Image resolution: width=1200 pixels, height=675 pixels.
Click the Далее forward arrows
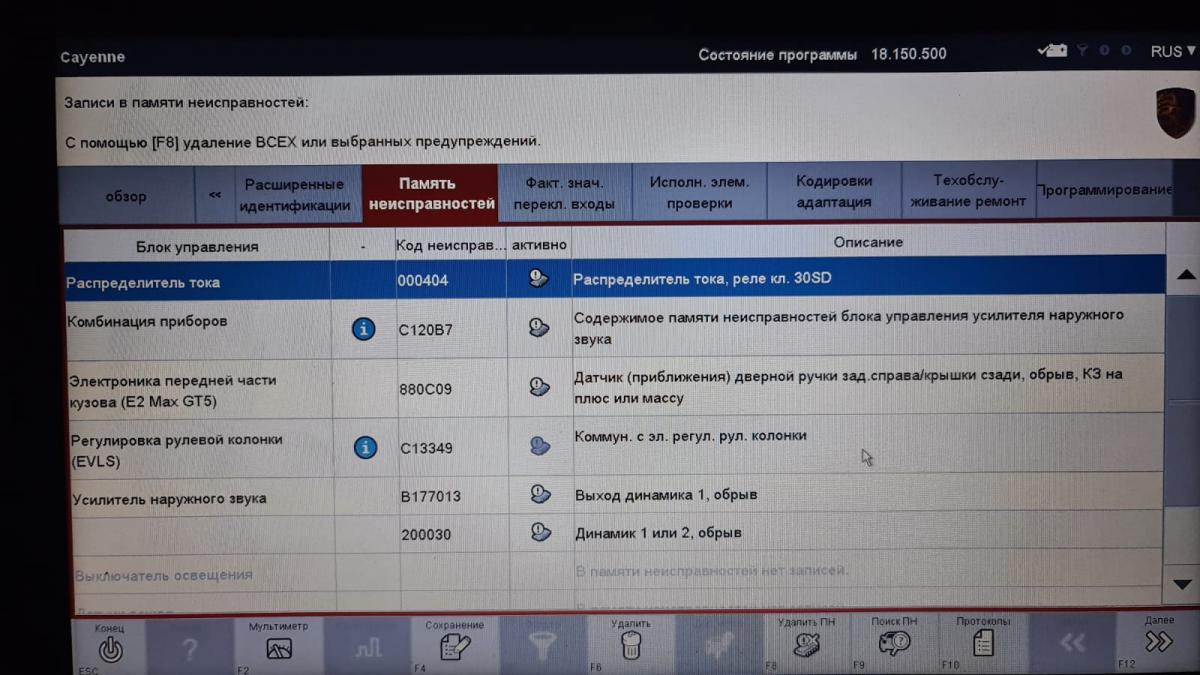(x=1158, y=641)
